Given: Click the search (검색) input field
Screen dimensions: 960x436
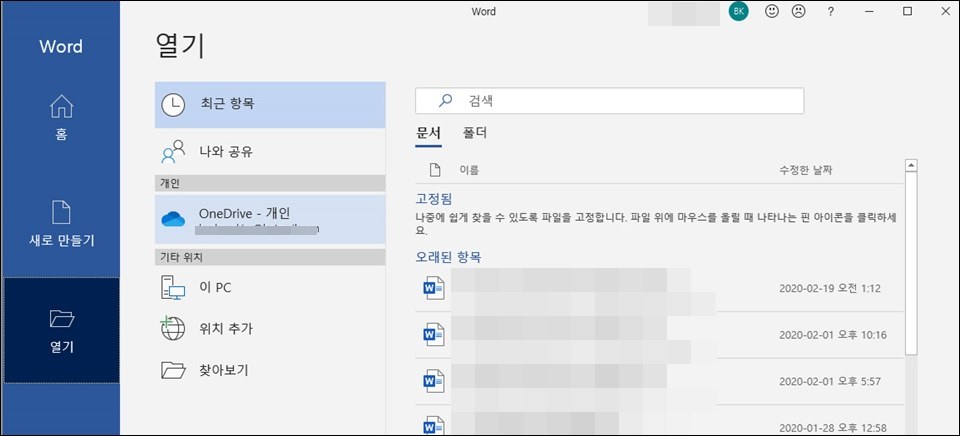Looking at the screenshot, I should pos(609,101).
